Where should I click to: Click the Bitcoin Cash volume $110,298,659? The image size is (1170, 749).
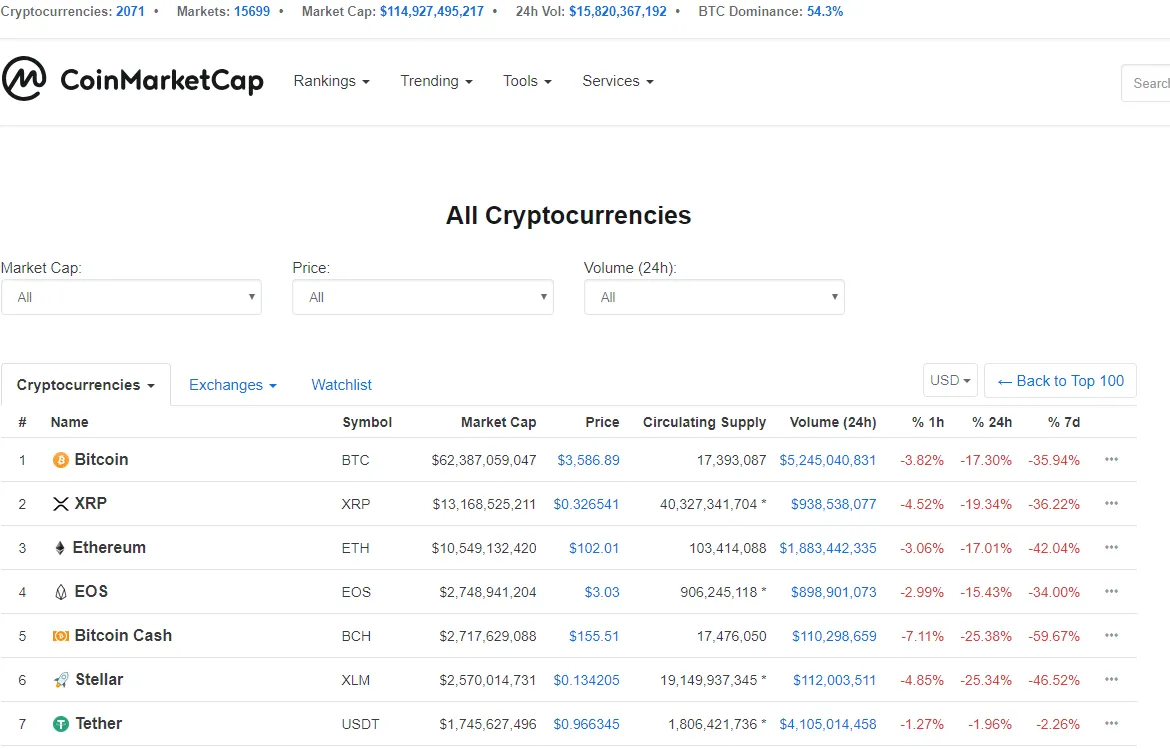point(834,636)
